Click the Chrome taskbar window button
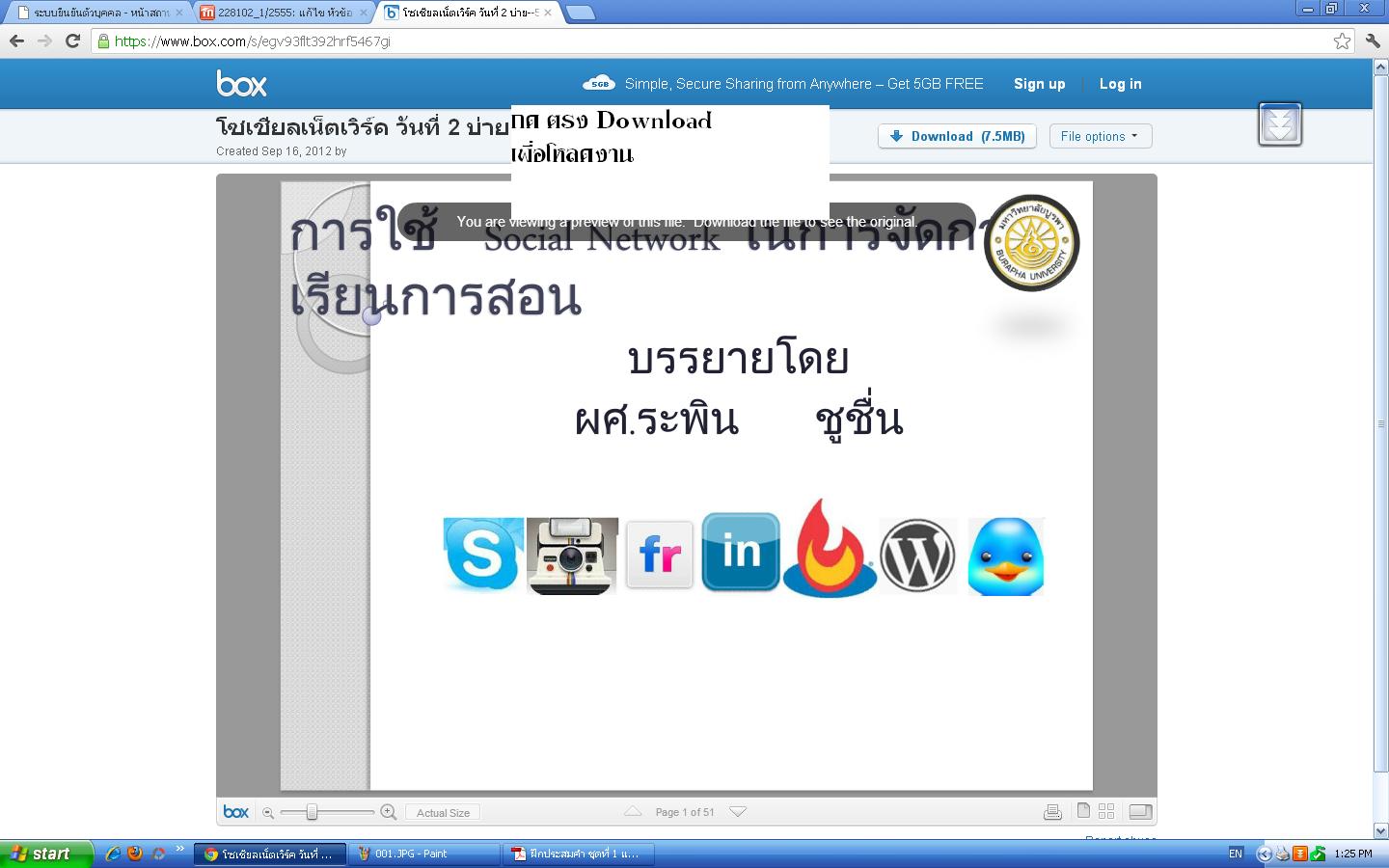The width and height of the screenshot is (1389, 868). coord(270,854)
